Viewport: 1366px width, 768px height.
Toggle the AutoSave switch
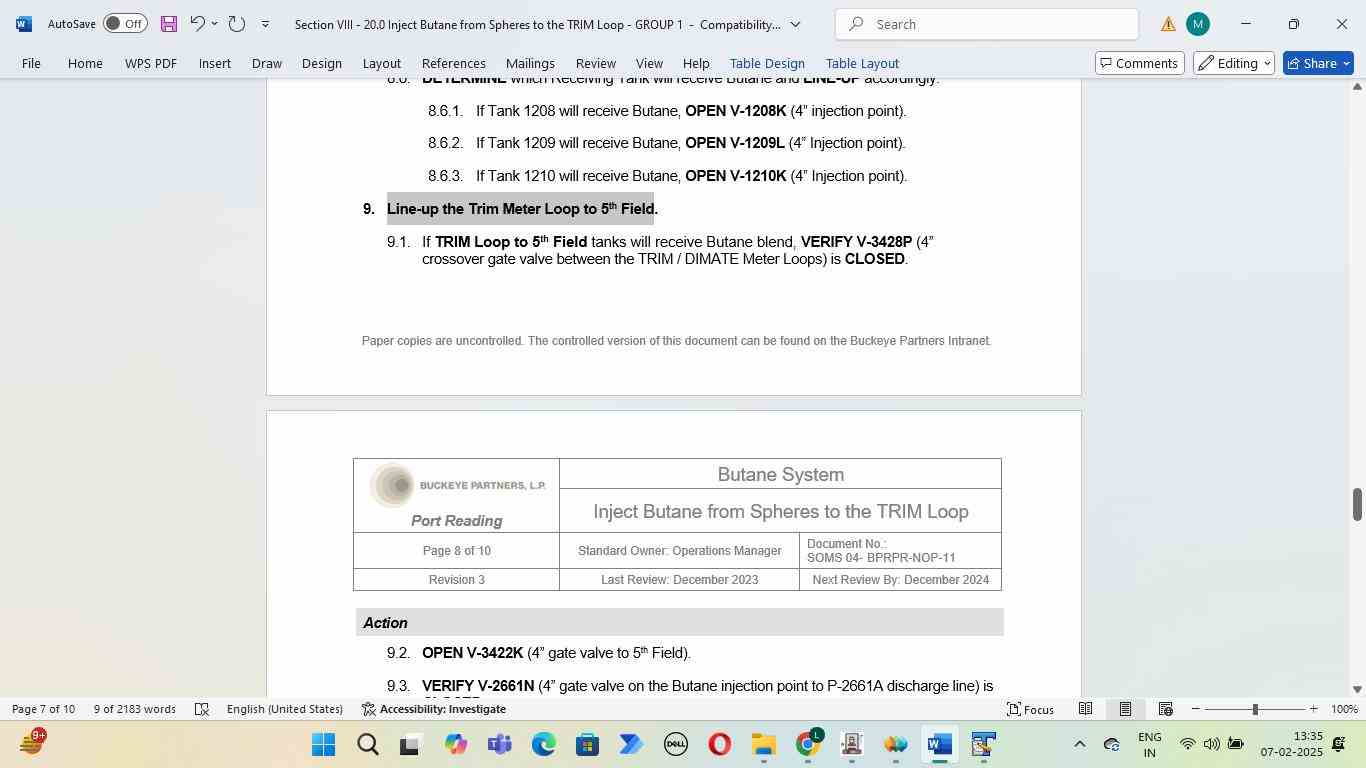pos(125,23)
